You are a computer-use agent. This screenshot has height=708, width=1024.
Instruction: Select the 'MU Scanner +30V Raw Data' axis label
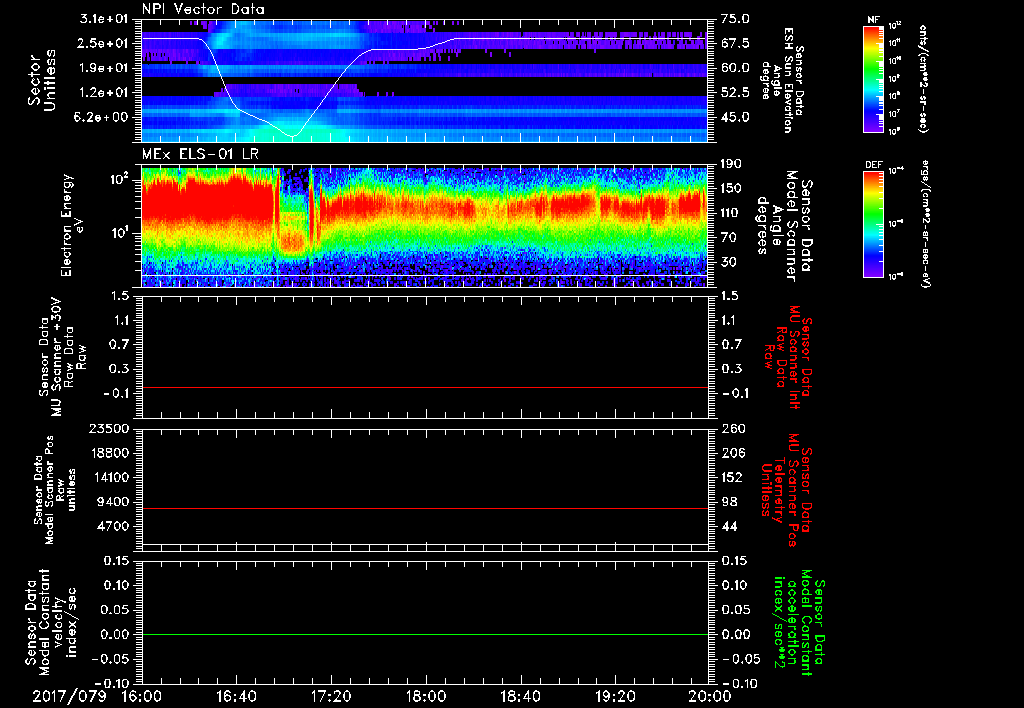click(x=61, y=357)
